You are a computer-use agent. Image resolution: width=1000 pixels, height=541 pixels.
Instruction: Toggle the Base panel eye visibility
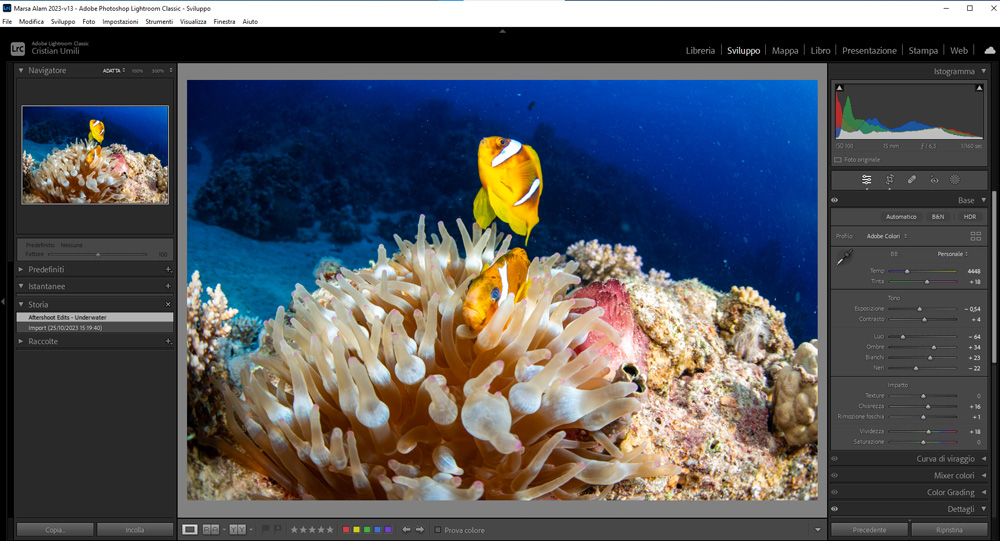click(835, 200)
